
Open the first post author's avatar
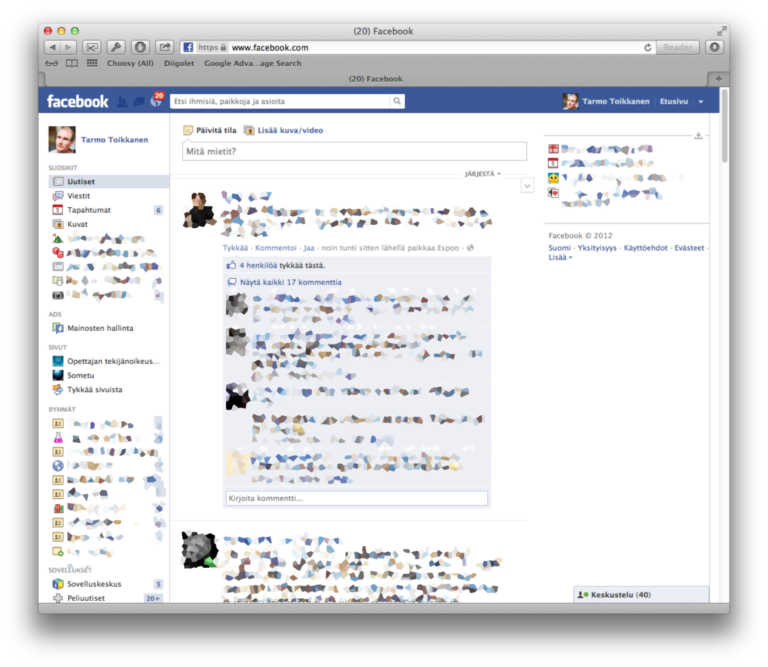[x=199, y=210]
